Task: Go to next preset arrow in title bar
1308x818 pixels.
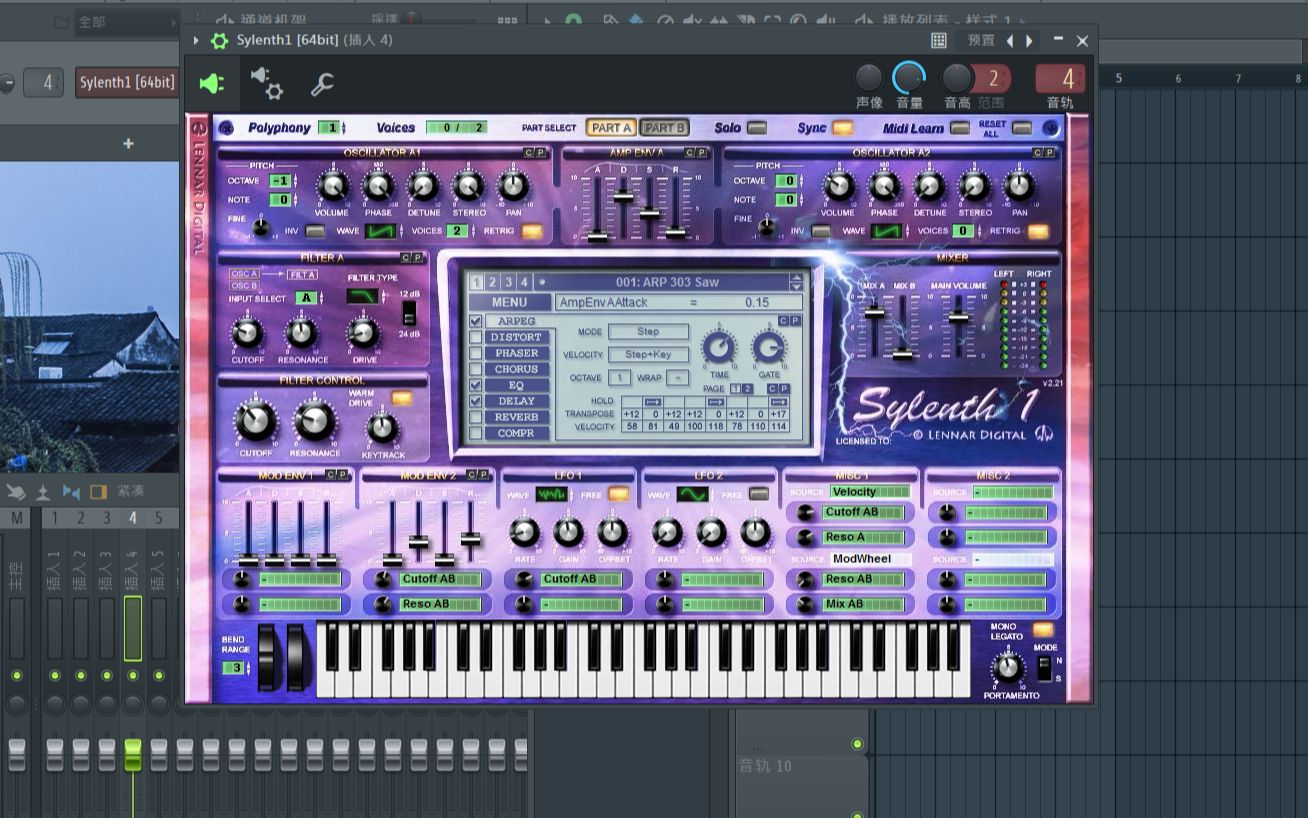Action: point(1029,41)
